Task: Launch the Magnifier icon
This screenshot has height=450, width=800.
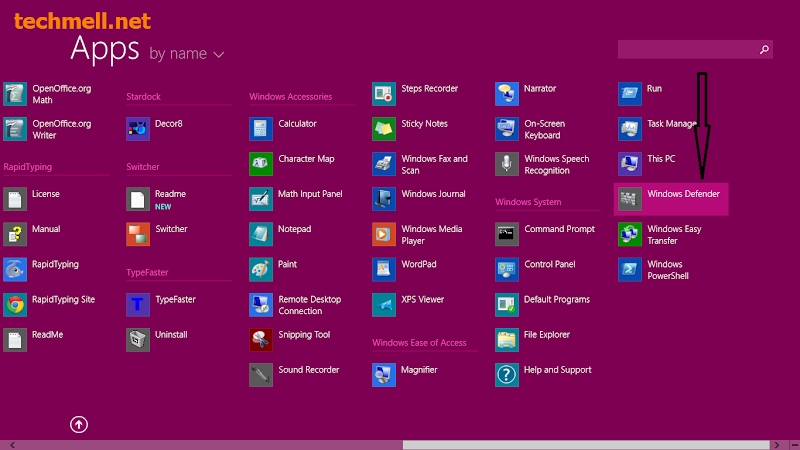Action: coord(384,376)
